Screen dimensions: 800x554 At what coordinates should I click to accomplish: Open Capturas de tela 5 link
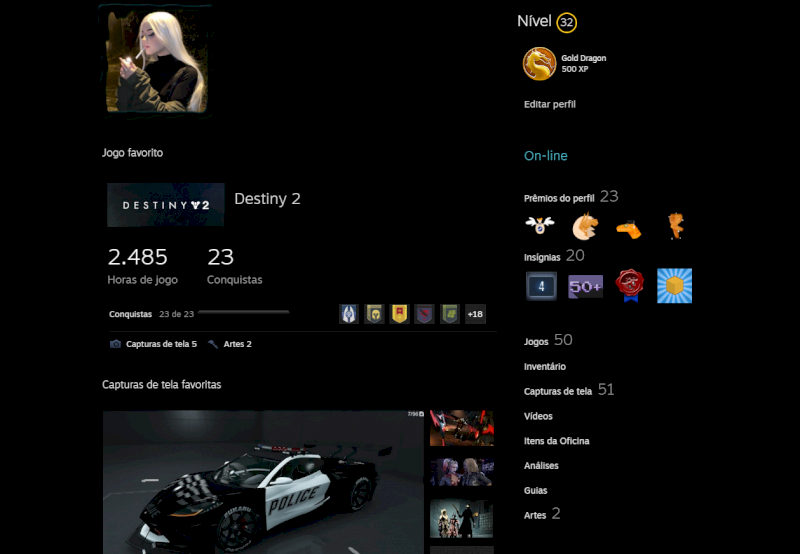(161, 344)
